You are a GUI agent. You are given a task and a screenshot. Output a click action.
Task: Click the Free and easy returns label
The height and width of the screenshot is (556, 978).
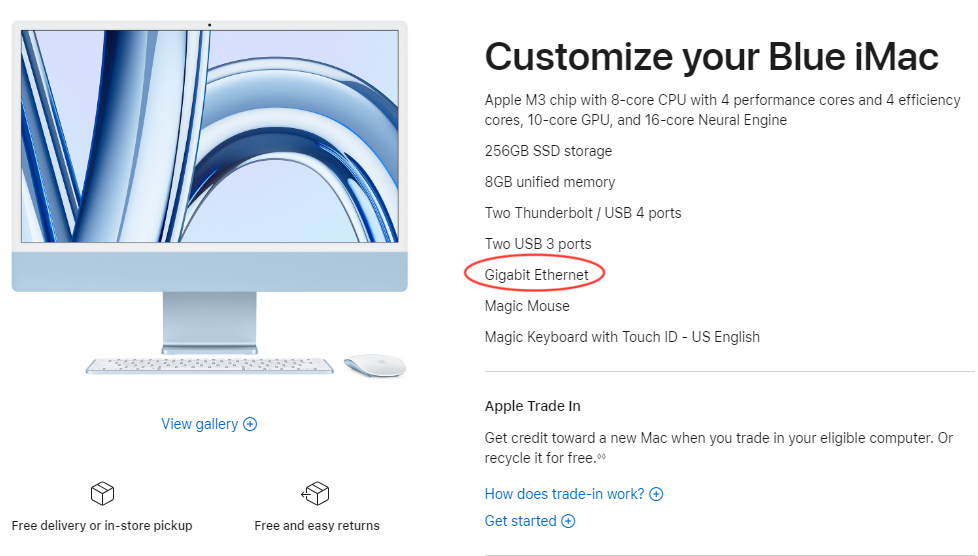coord(317,525)
